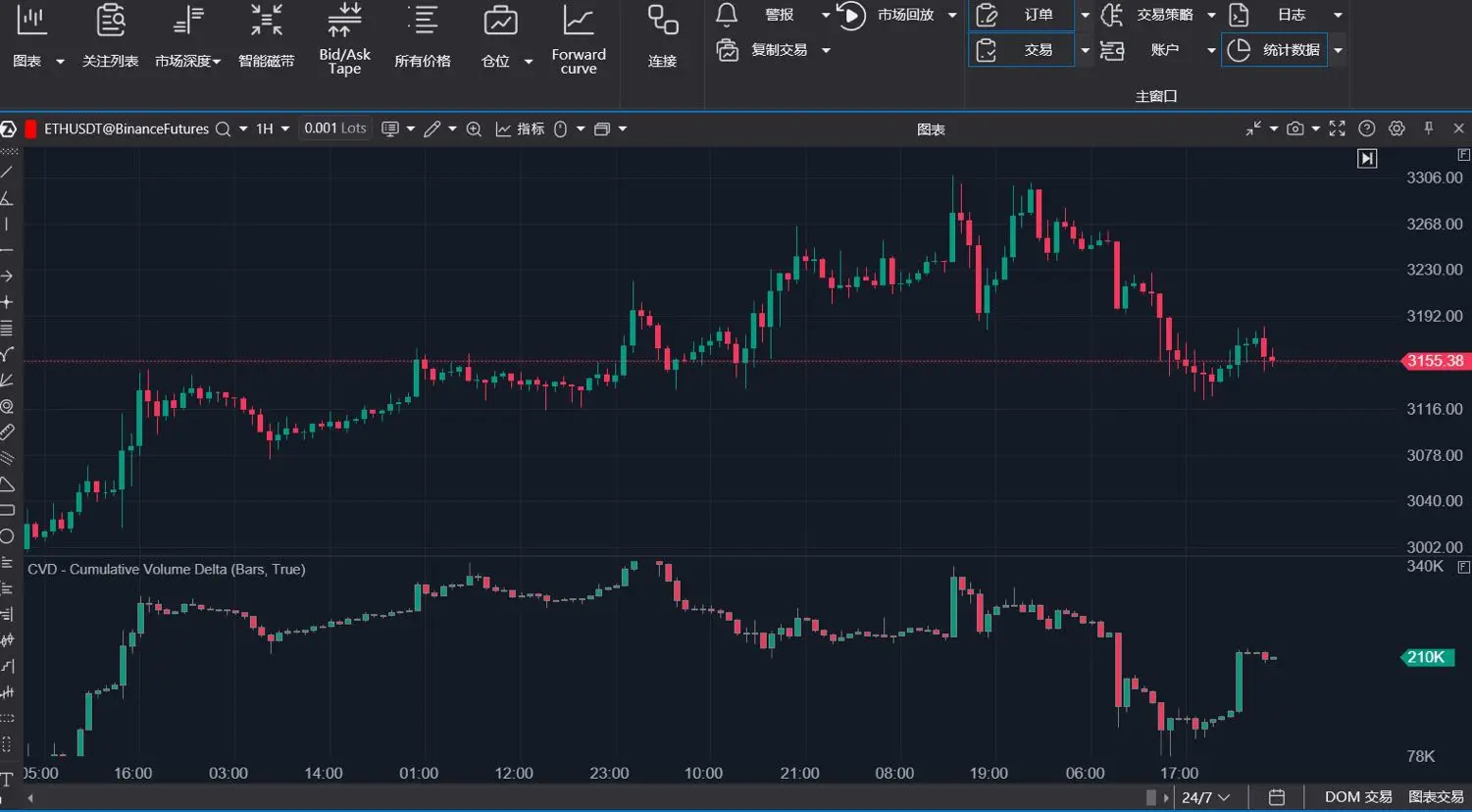Open the 图表 (Chart) panel

pos(28,37)
